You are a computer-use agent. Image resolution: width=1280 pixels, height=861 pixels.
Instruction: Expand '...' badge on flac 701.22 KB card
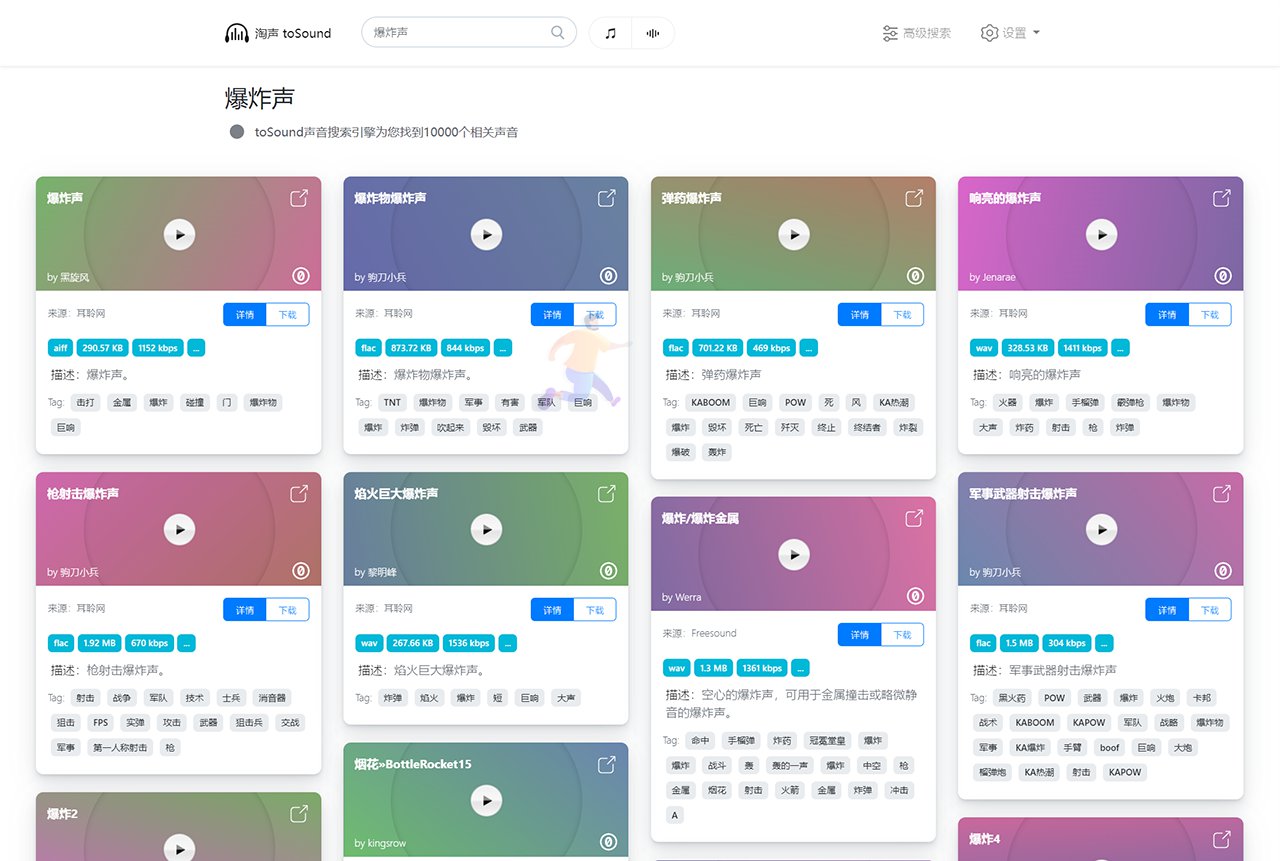click(x=808, y=348)
